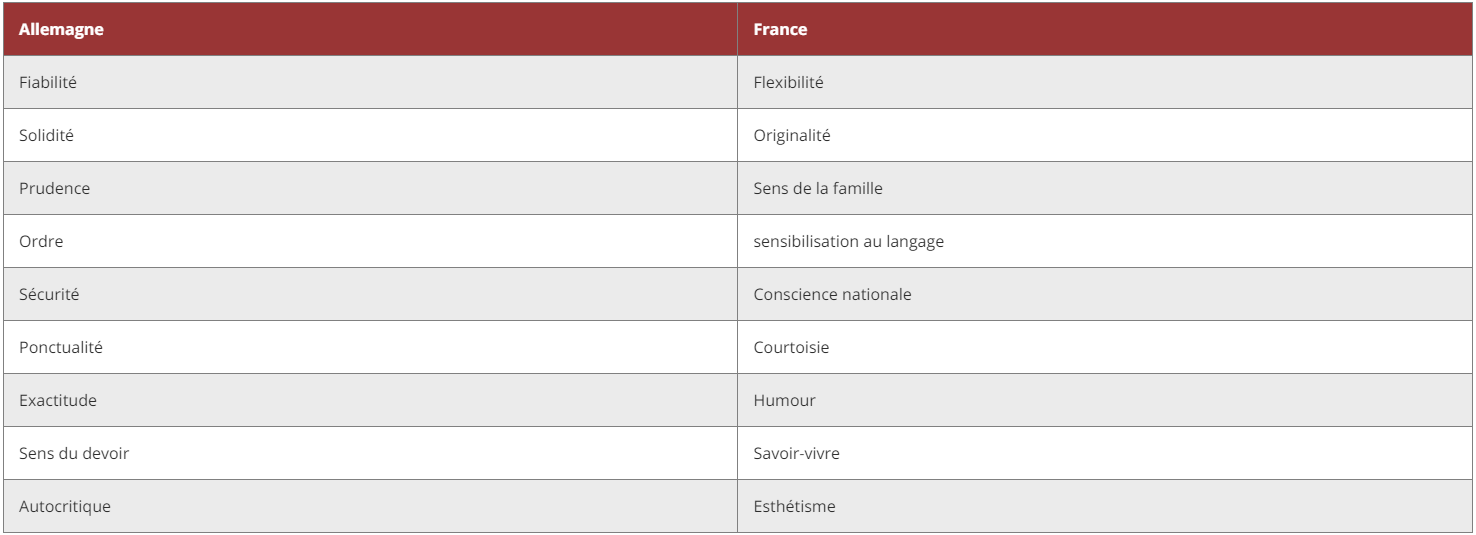Screen dimensions: 1476x535
Task: Click Conscience nationale cell
Action: (1105, 294)
